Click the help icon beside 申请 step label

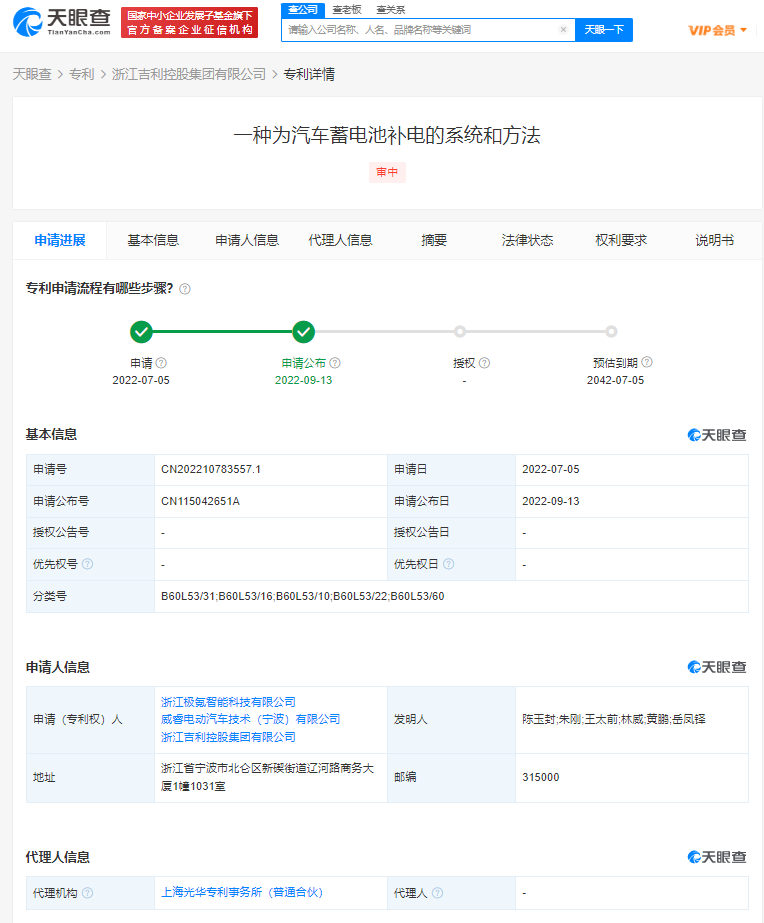[x=161, y=363]
